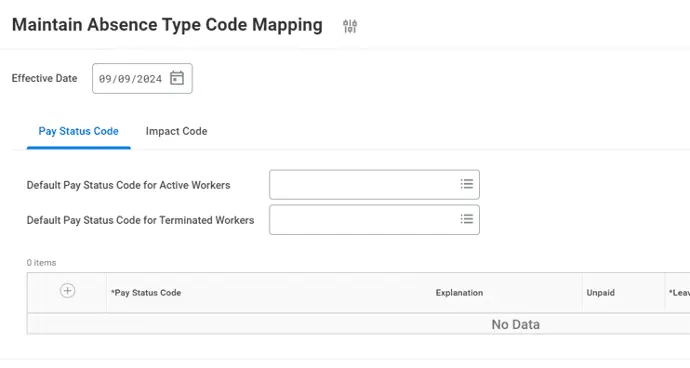Focus the Default Pay Status Code Terminated Workers field
The image size is (690, 368).
pyautogui.click(x=374, y=220)
